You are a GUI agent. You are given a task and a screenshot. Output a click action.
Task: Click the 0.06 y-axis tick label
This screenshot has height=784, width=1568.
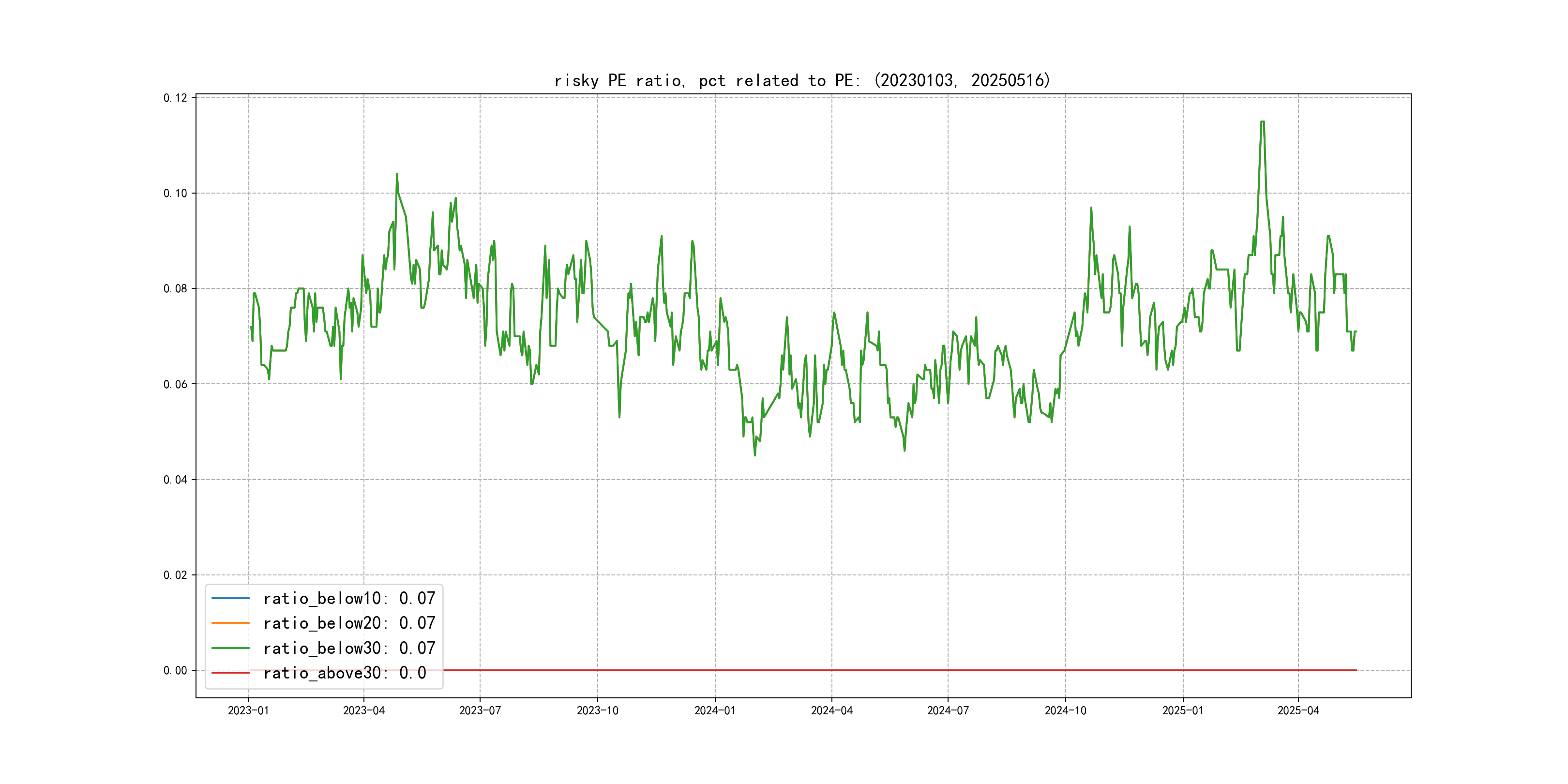[x=175, y=384]
